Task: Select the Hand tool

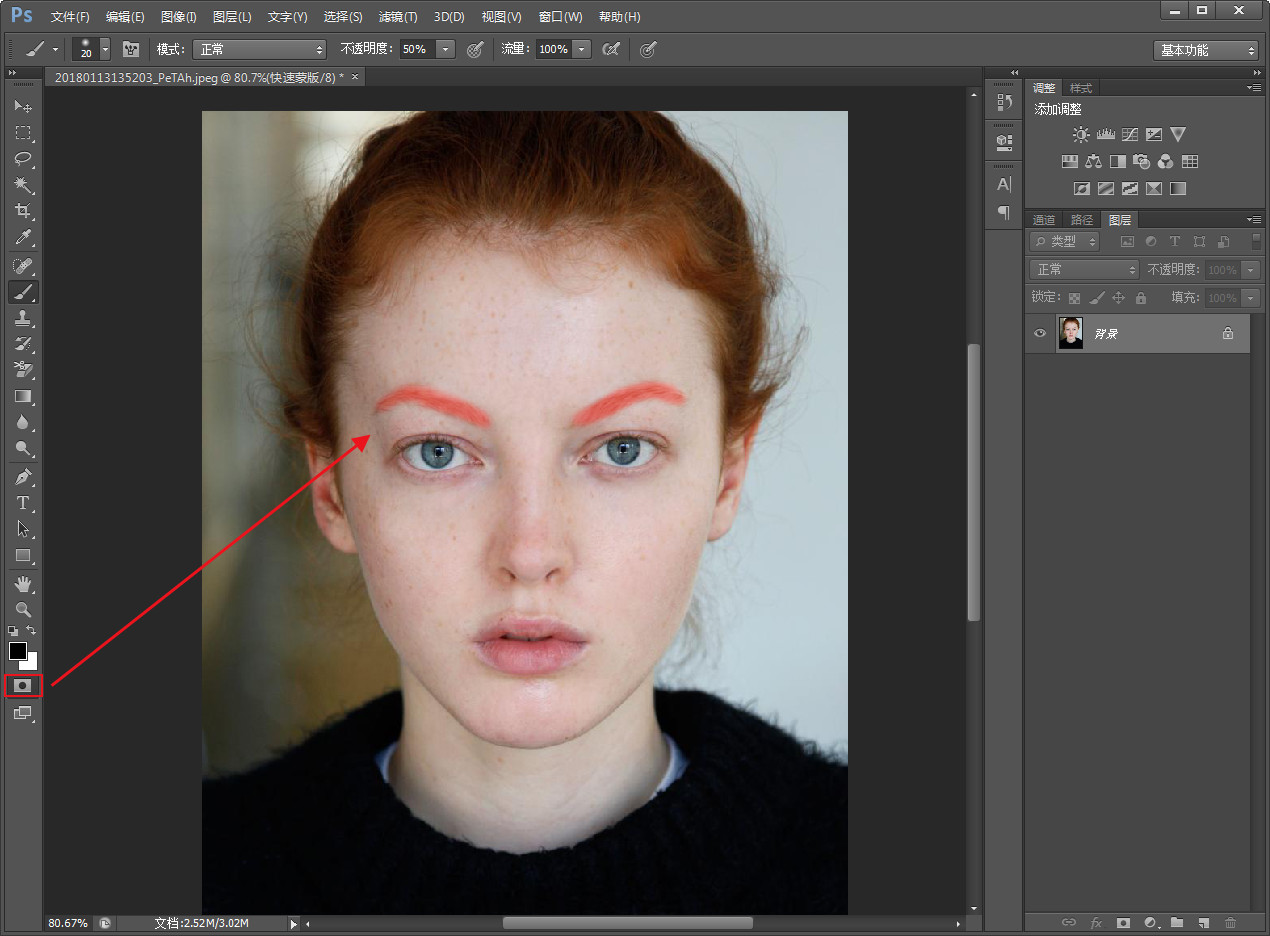Action: 22,583
